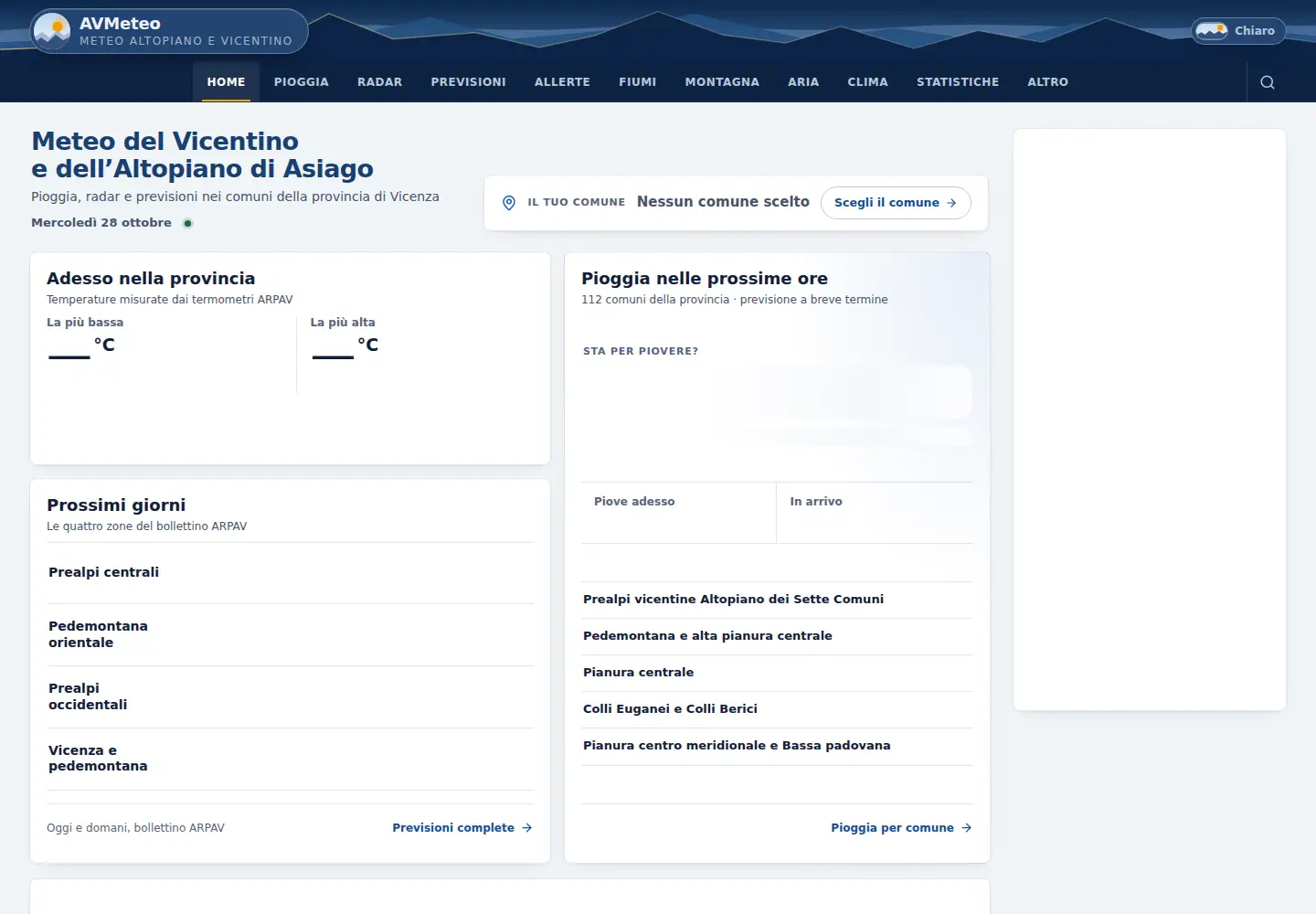Click the Scegli il comune button
The width and height of the screenshot is (1316, 914).
[896, 203]
